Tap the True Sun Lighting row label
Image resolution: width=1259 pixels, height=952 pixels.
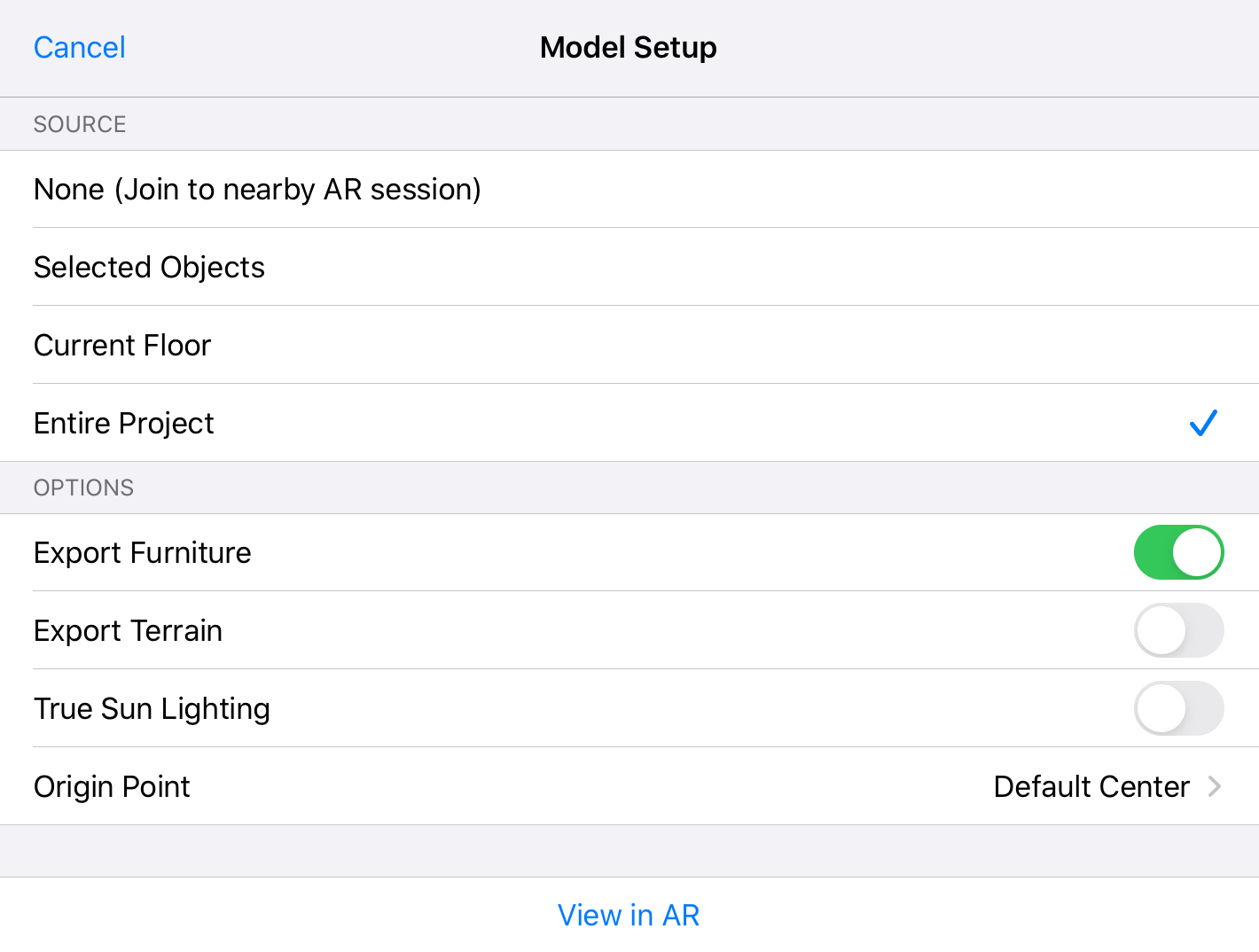pos(152,708)
